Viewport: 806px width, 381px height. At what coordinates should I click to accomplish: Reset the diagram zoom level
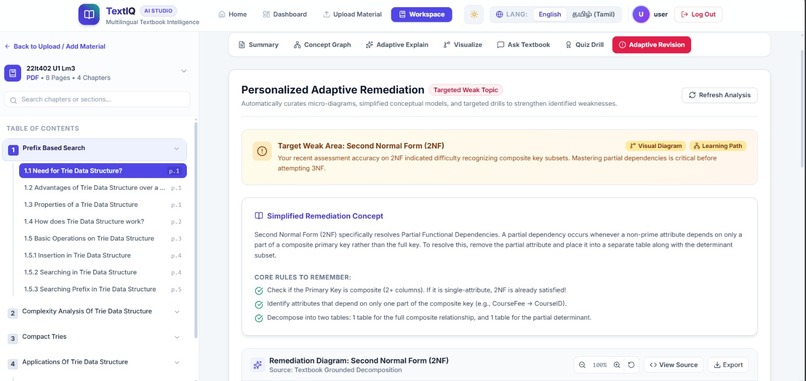(x=631, y=365)
